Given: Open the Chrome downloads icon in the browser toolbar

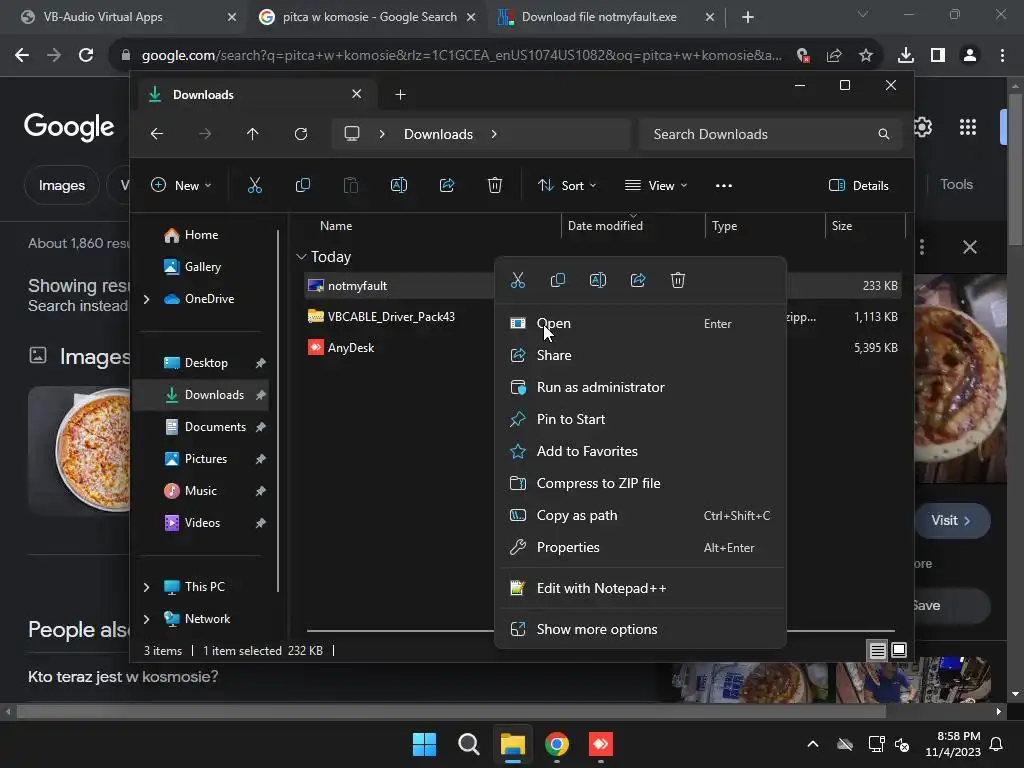Looking at the screenshot, I should [x=905, y=56].
